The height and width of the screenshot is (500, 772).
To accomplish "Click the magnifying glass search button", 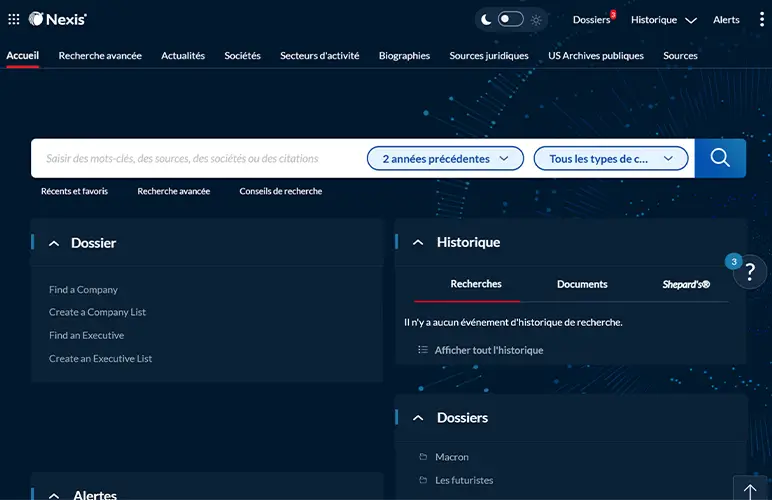I will point(720,158).
